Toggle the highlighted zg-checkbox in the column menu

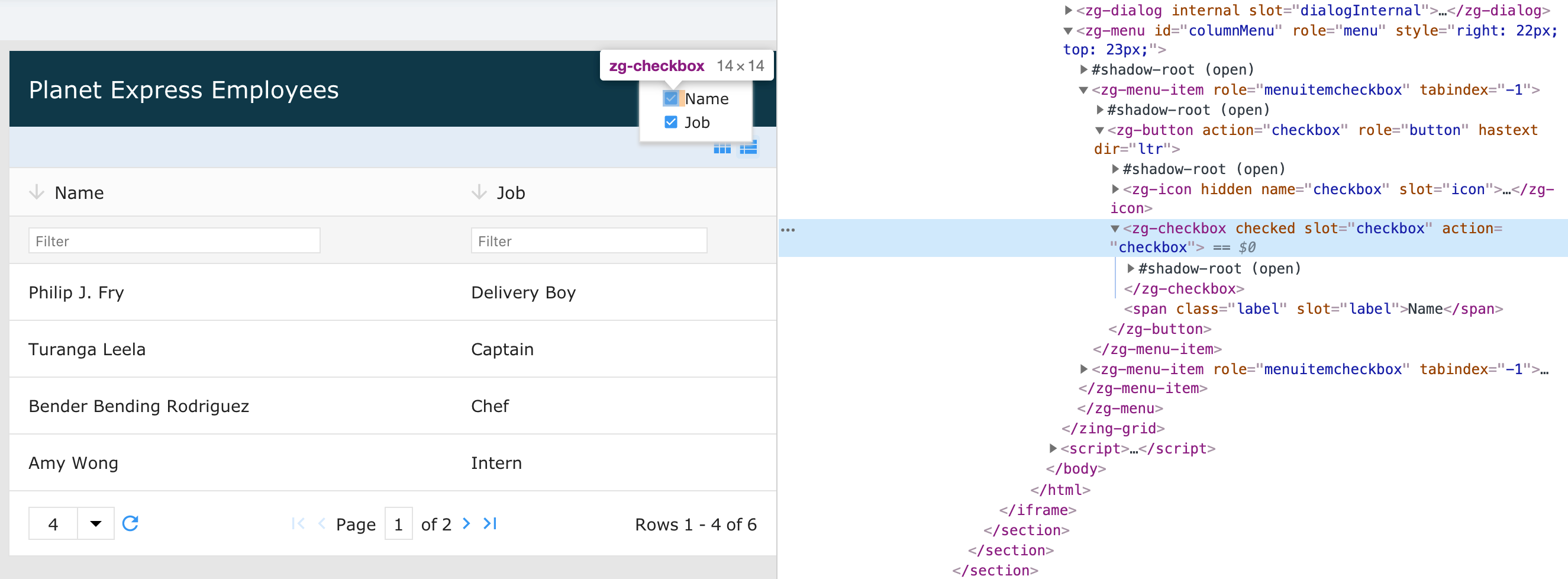pyautogui.click(x=670, y=98)
